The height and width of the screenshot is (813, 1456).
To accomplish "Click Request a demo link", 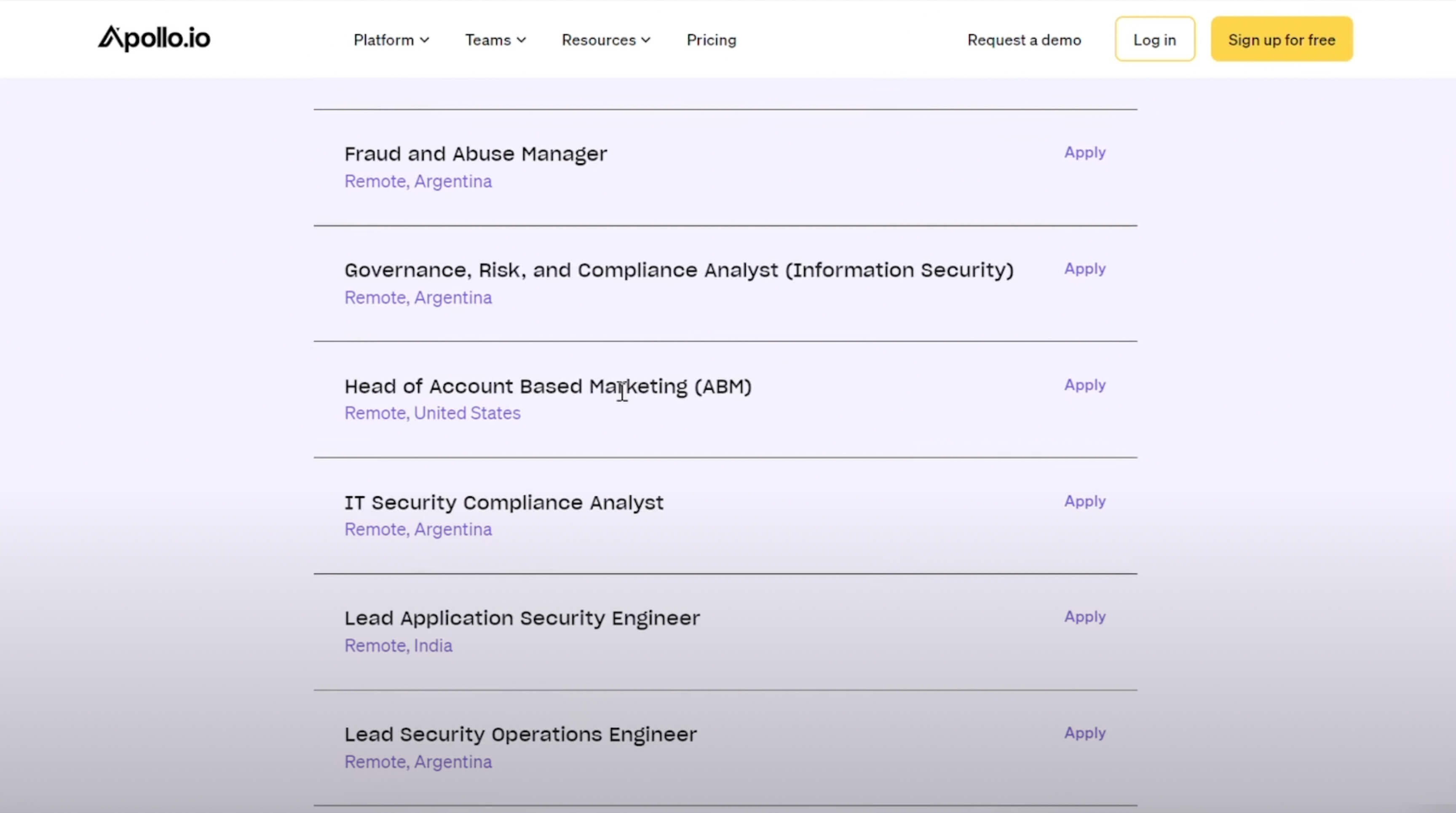I will pos(1024,40).
